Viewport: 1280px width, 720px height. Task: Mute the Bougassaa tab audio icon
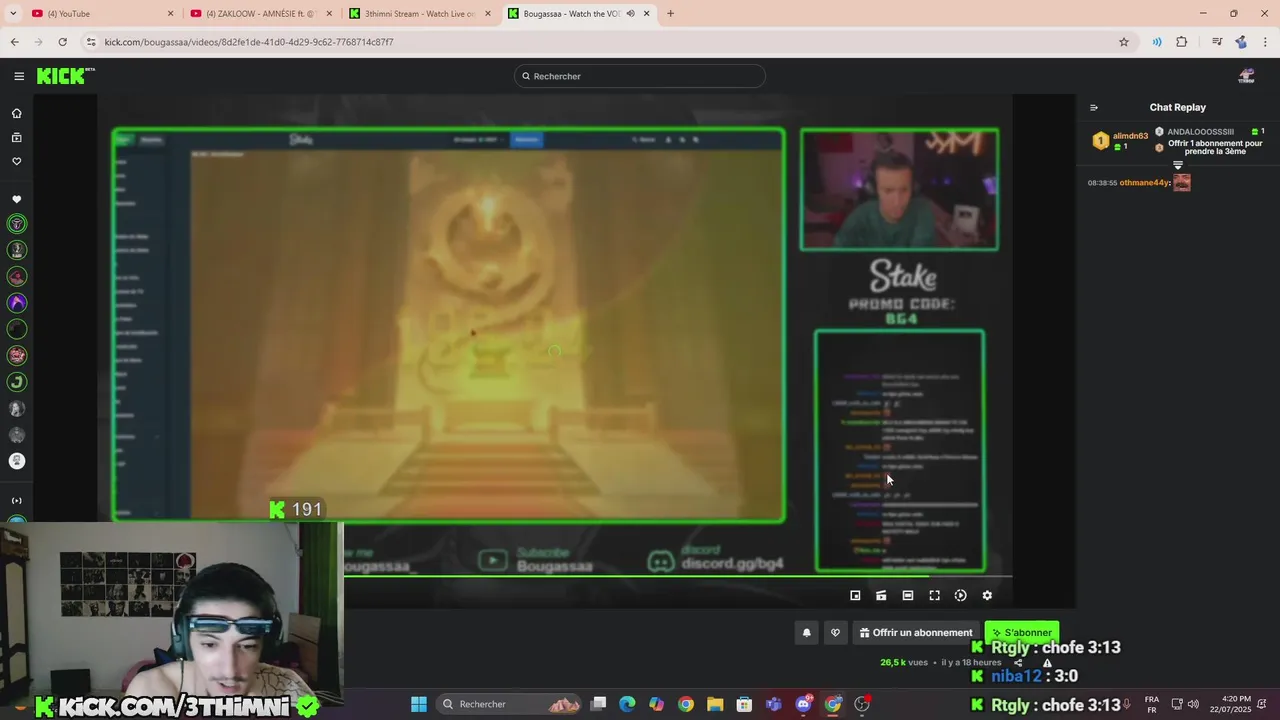point(630,13)
